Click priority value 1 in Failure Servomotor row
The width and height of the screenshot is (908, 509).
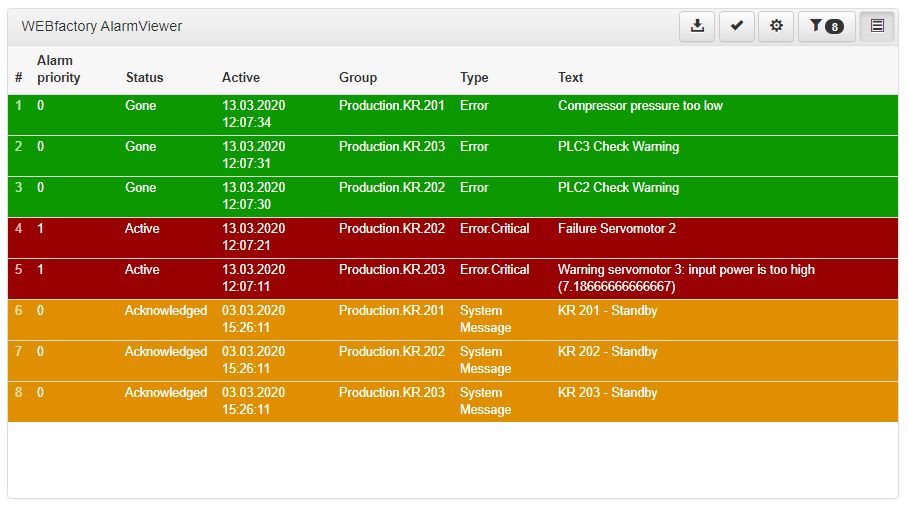coord(40,228)
